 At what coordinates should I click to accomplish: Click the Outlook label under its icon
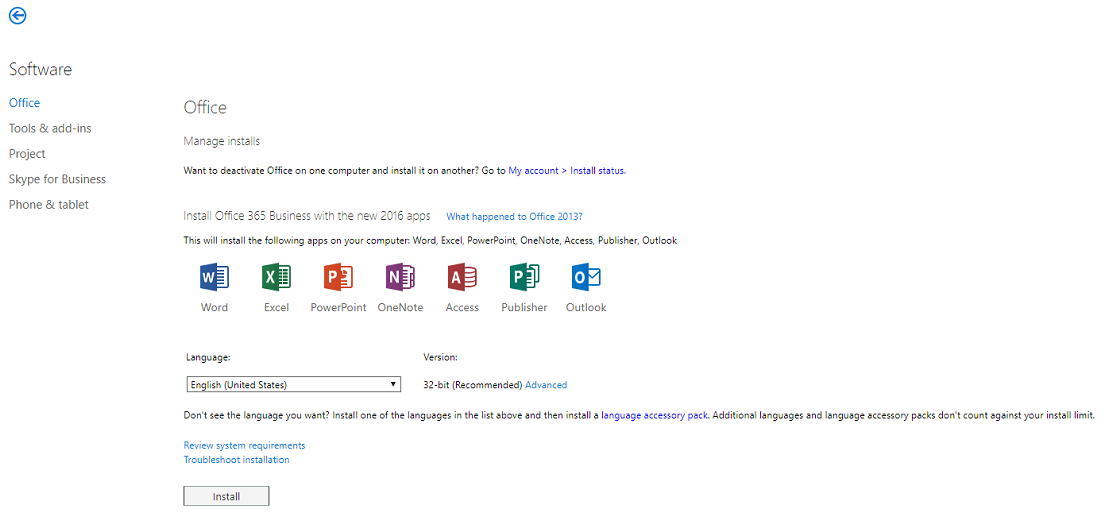pos(586,308)
